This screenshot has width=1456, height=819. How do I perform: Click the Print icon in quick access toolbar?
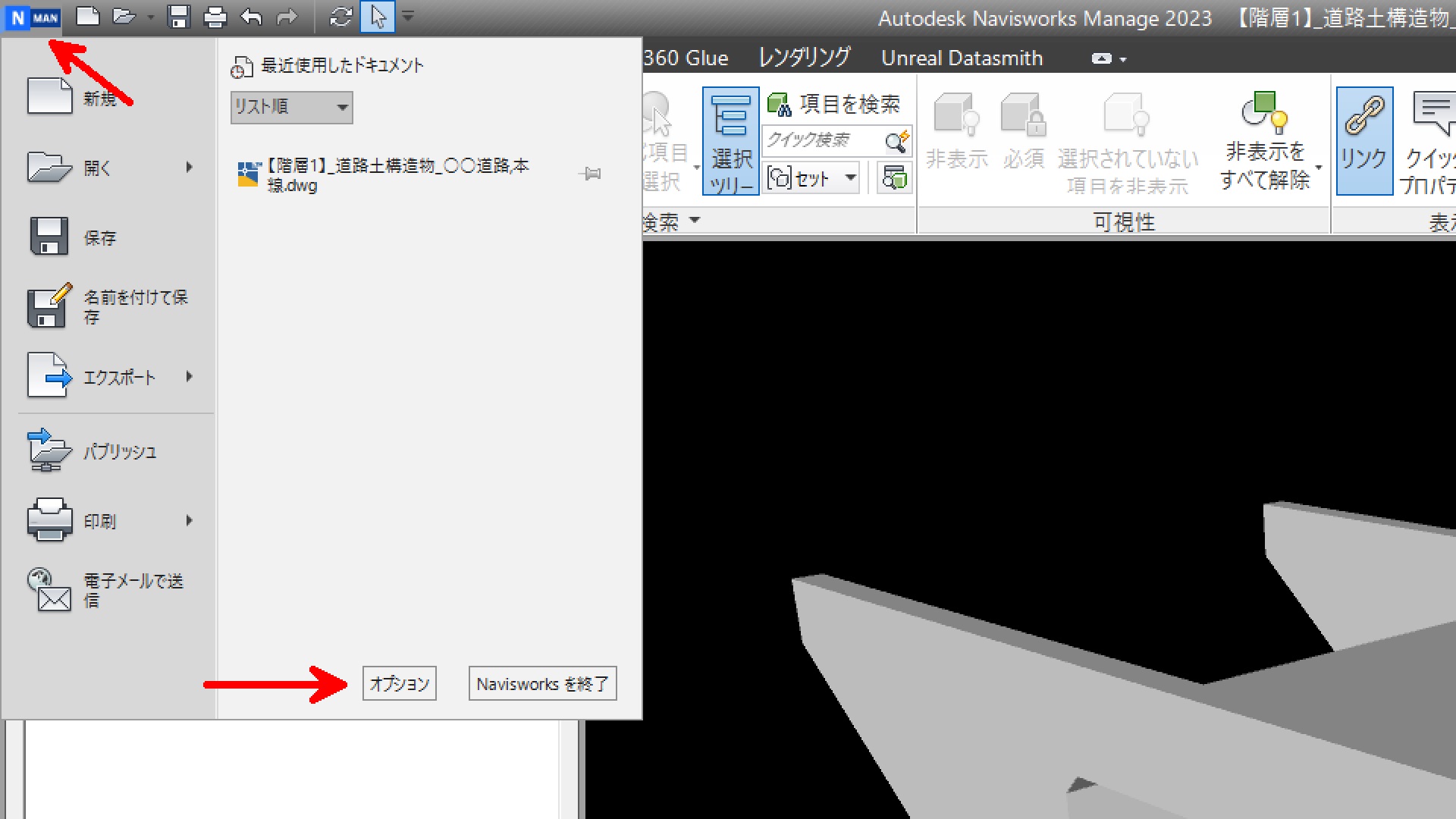click(x=215, y=17)
